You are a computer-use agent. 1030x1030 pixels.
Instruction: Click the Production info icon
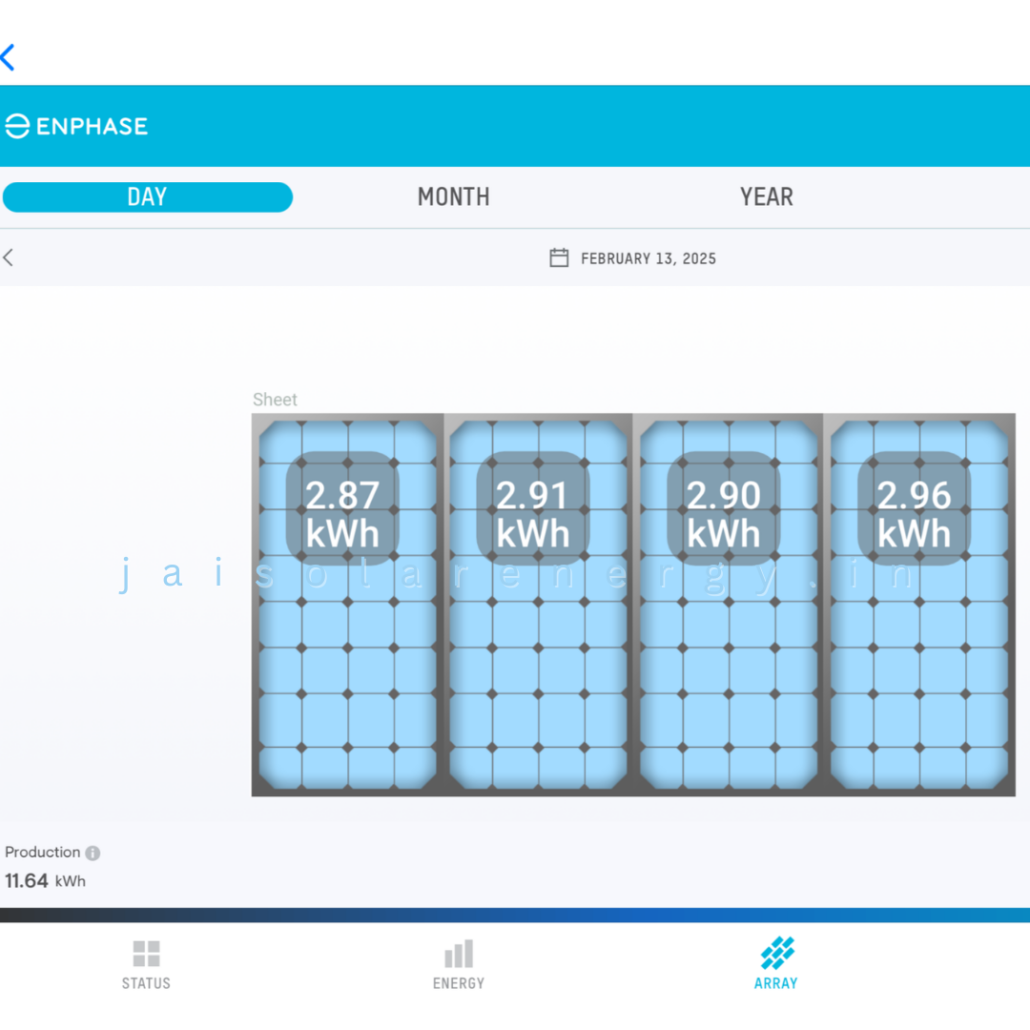point(93,853)
